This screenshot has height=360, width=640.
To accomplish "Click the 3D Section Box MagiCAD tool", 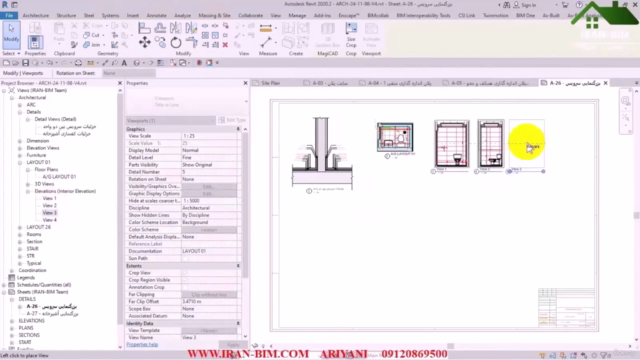I will tap(327, 35).
